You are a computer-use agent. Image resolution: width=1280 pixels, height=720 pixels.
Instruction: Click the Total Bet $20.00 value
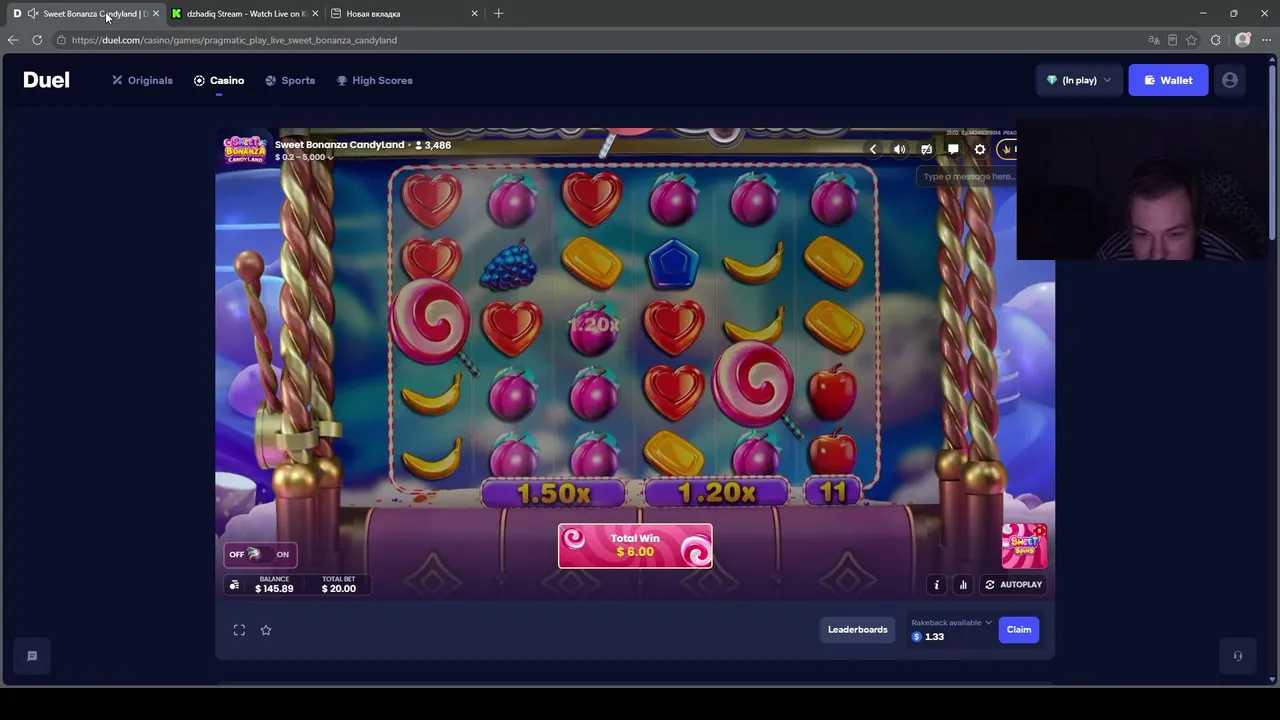click(338, 589)
